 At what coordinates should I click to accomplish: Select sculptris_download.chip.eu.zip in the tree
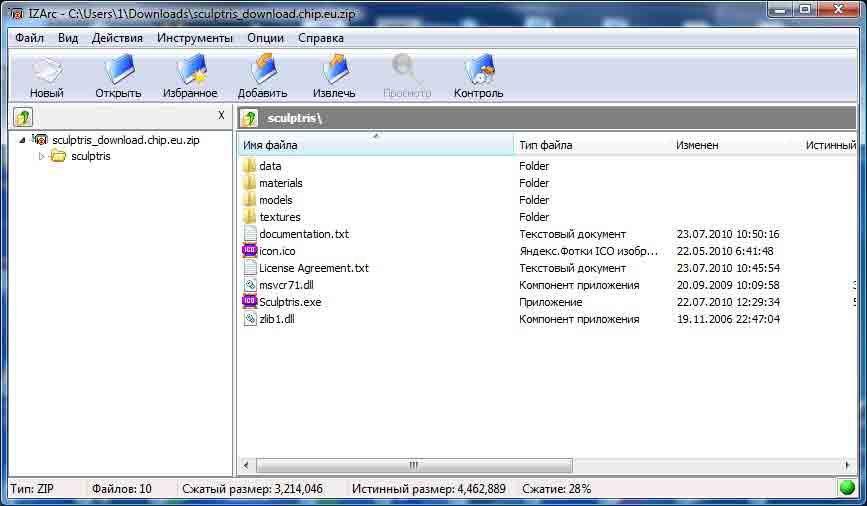pyautogui.click(x=126, y=140)
